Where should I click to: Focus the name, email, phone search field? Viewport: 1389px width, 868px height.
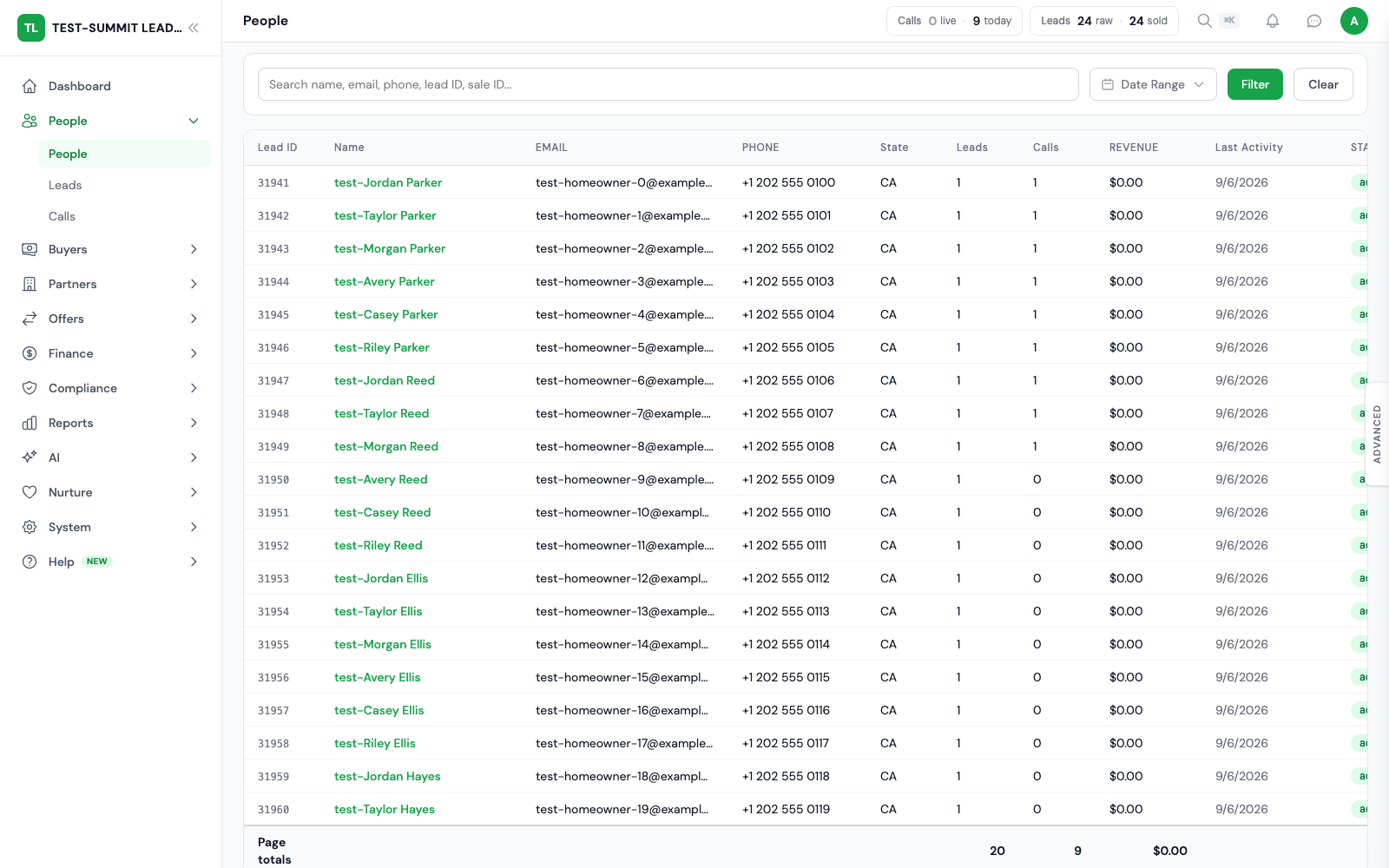(x=668, y=84)
